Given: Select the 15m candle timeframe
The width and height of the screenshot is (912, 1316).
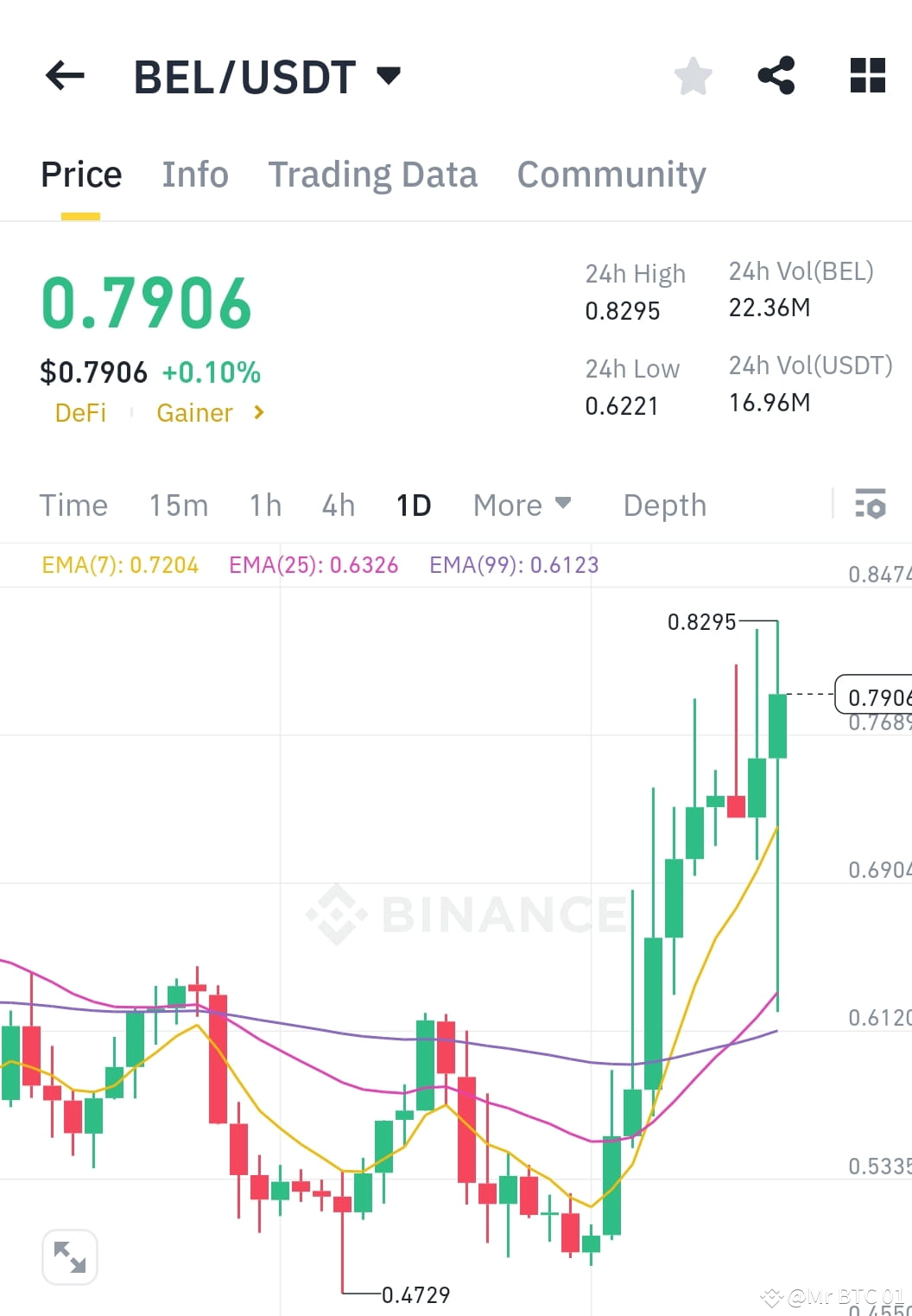Looking at the screenshot, I should [x=178, y=505].
